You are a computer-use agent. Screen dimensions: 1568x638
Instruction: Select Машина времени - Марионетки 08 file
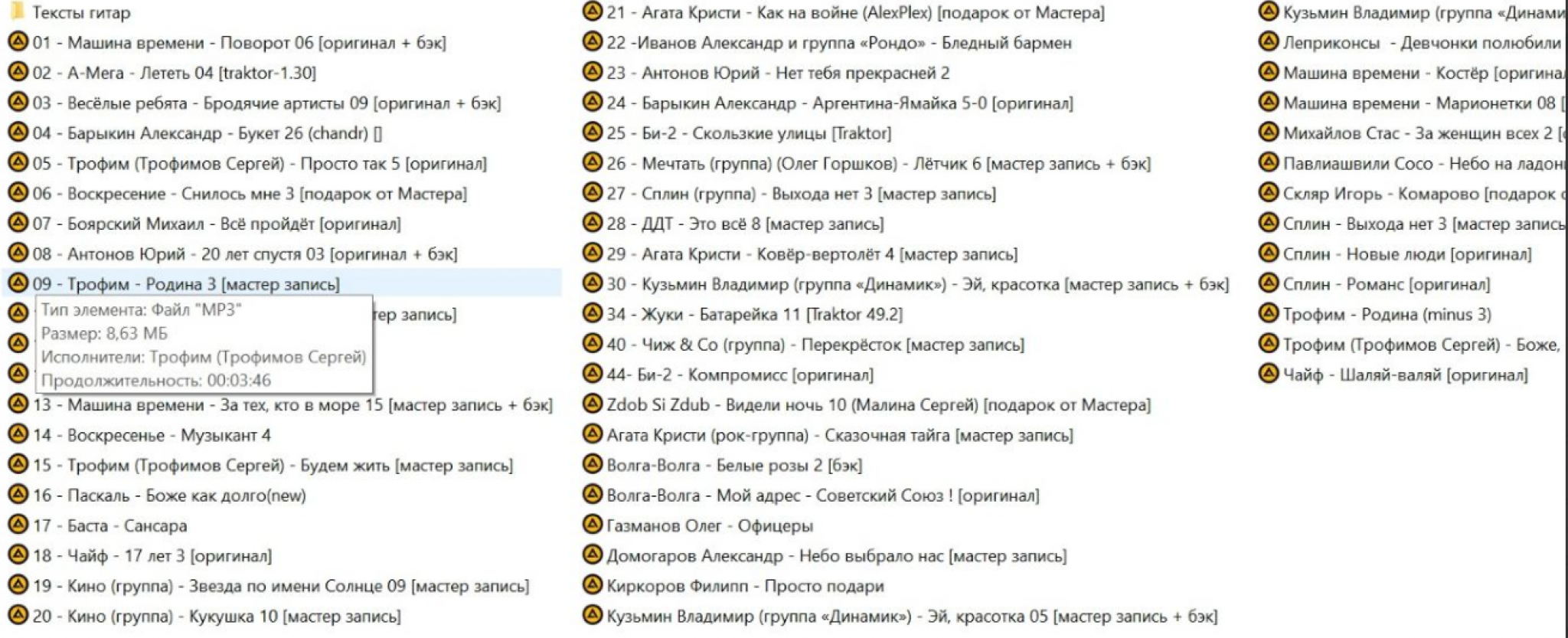[x=1425, y=103]
